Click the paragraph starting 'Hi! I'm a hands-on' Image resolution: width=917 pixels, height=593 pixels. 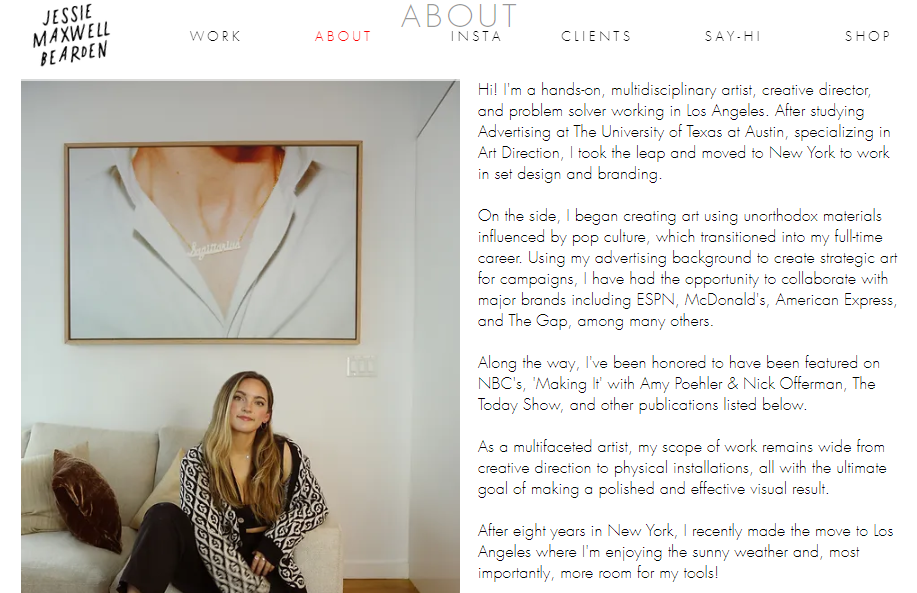684,132
